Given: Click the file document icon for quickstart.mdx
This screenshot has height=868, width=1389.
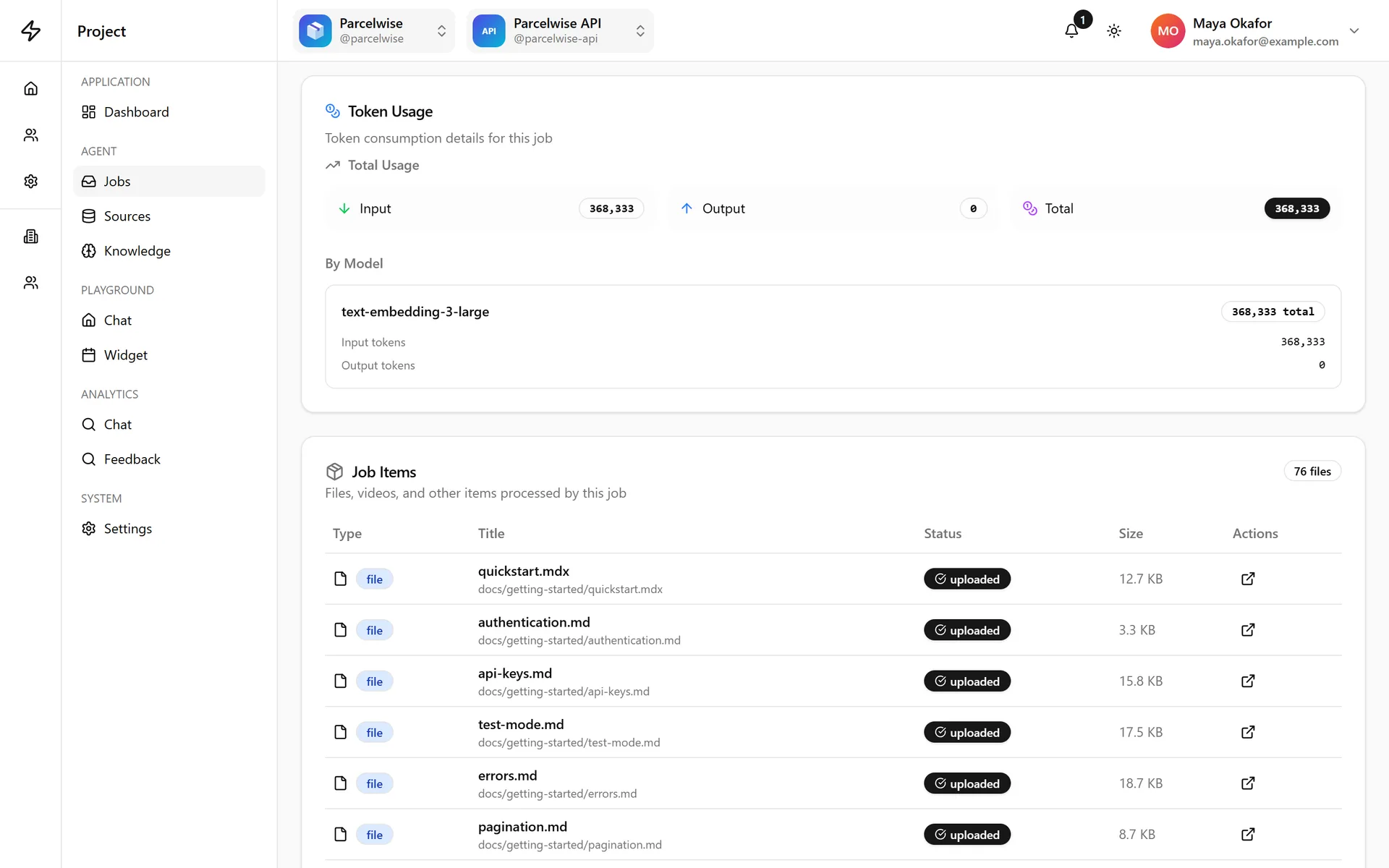Looking at the screenshot, I should tap(340, 579).
